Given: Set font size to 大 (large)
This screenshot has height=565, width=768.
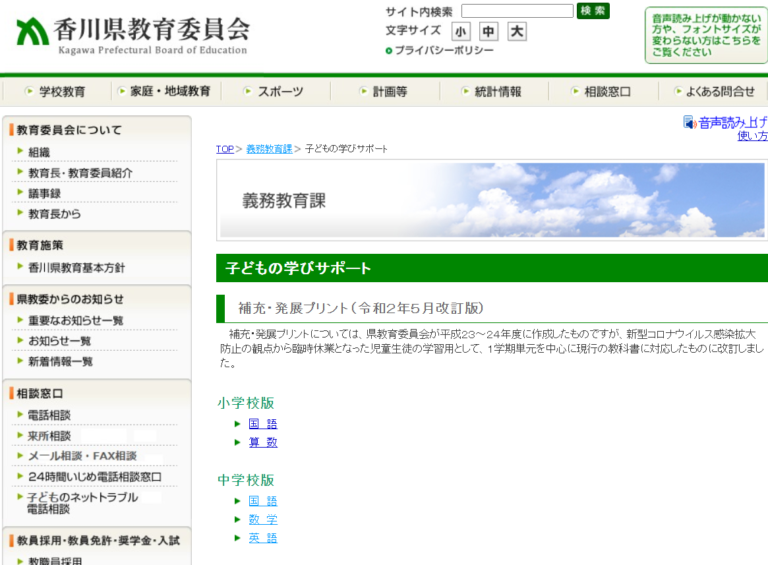Looking at the screenshot, I should pyautogui.click(x=517, y=32).
